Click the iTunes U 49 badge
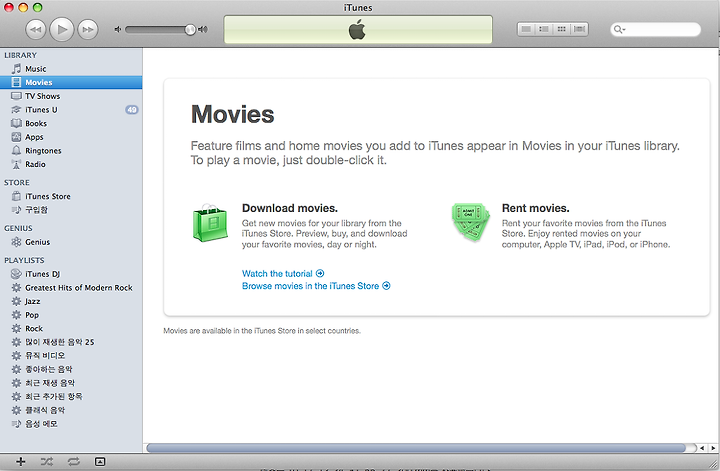The height and width of the screenshot is (471, 720). click(x=132, y=110)
